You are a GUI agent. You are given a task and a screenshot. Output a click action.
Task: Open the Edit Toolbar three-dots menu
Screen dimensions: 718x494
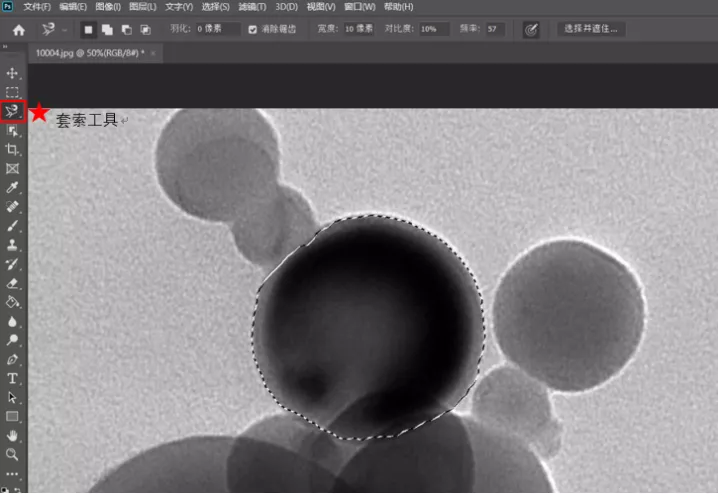[12, 474]
